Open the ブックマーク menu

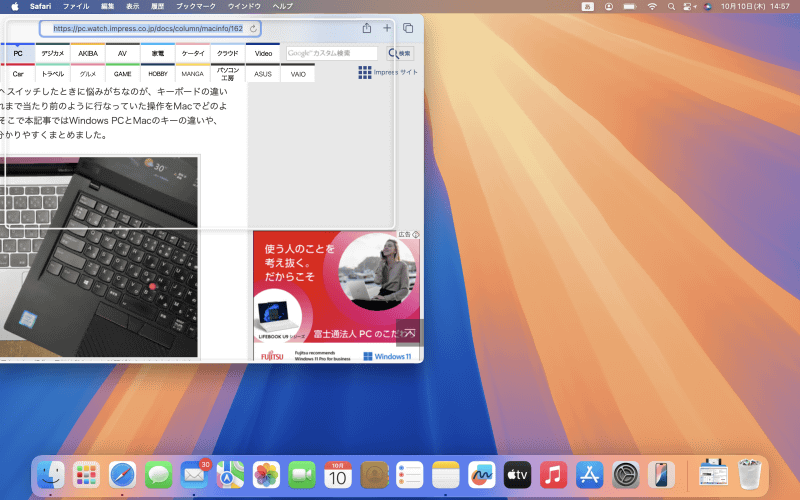click(196, 7)
